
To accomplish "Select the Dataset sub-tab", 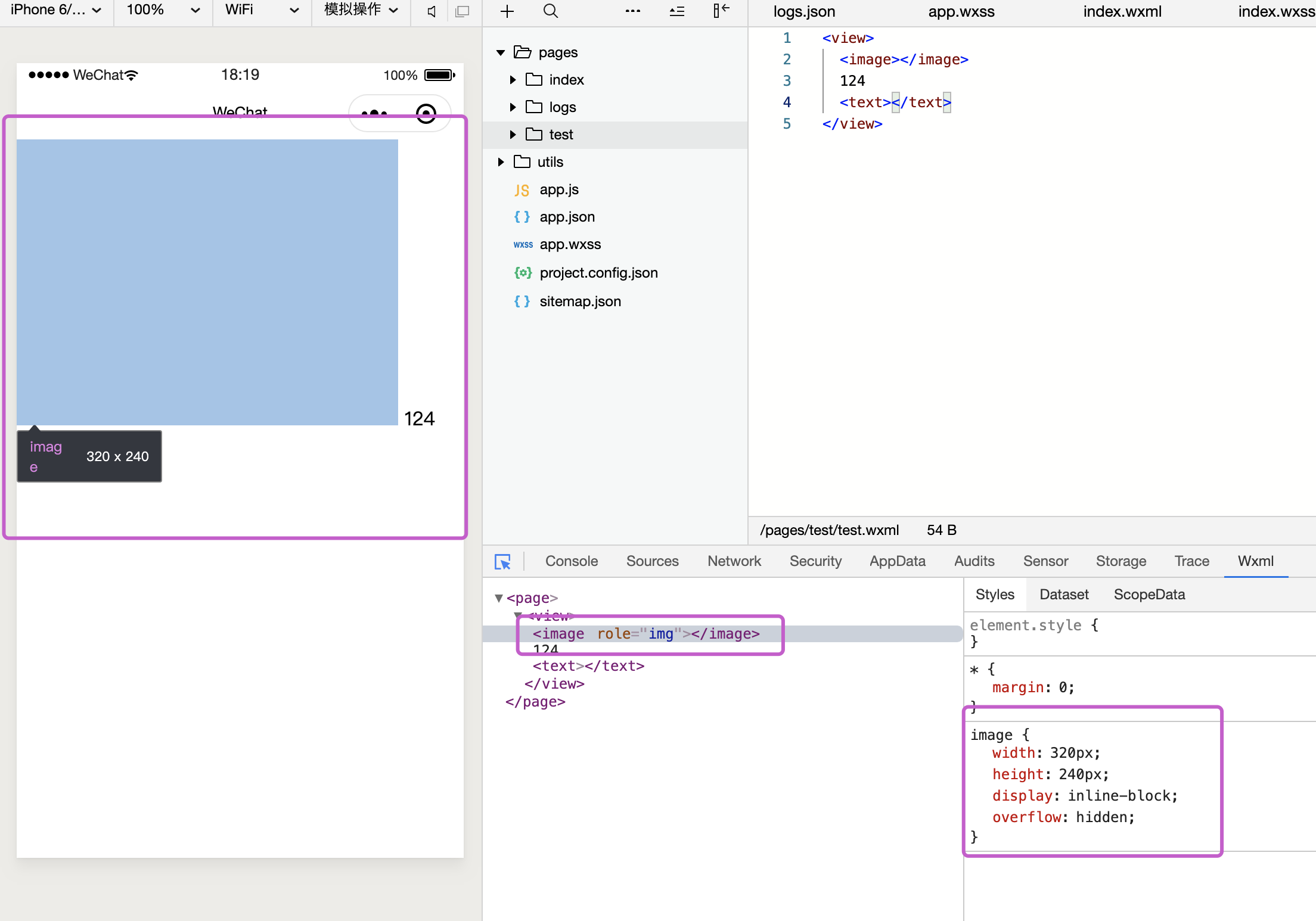I will coord(1063,595).
